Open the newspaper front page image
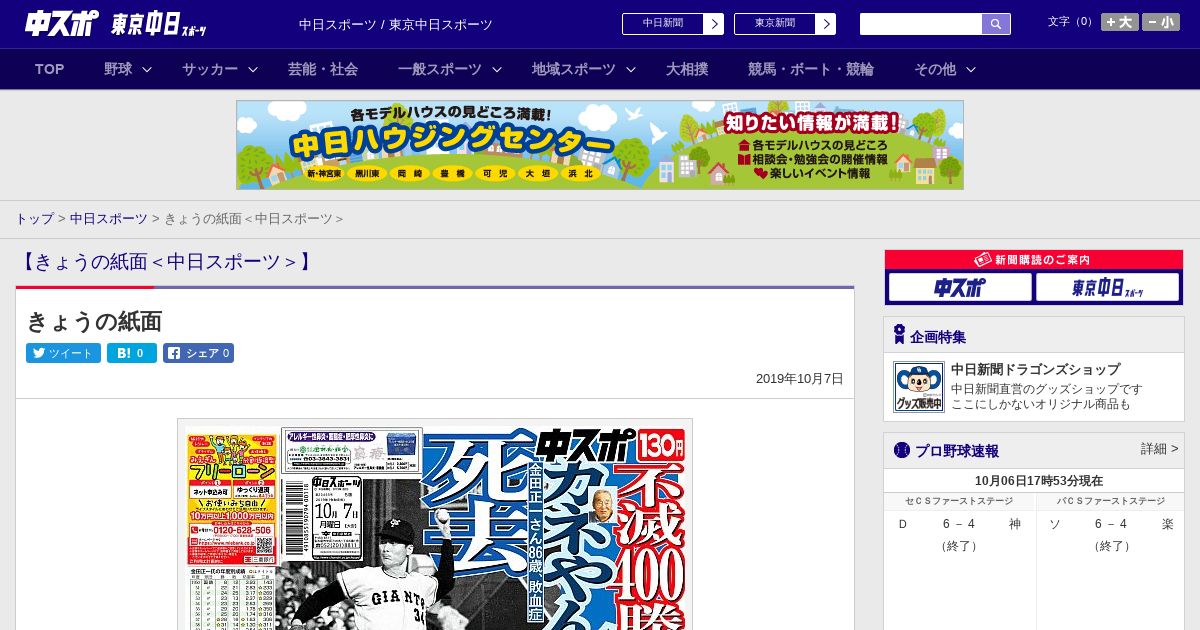Image resolution: width=1200 pixels, height=630 pixels. pos(435,525)
